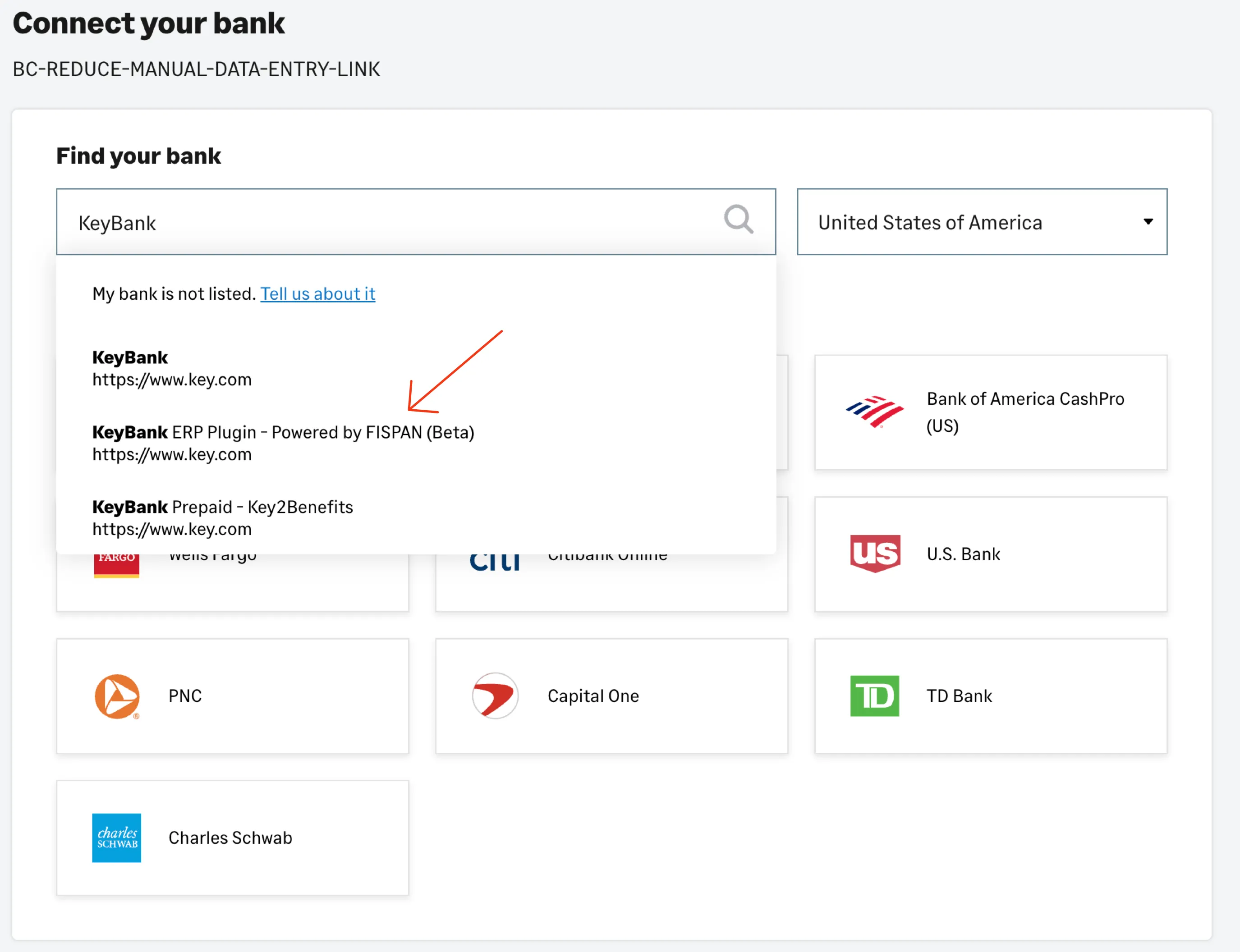
Task: Click the 'Find your bank' heading
Action: click(x=138, y=156)
